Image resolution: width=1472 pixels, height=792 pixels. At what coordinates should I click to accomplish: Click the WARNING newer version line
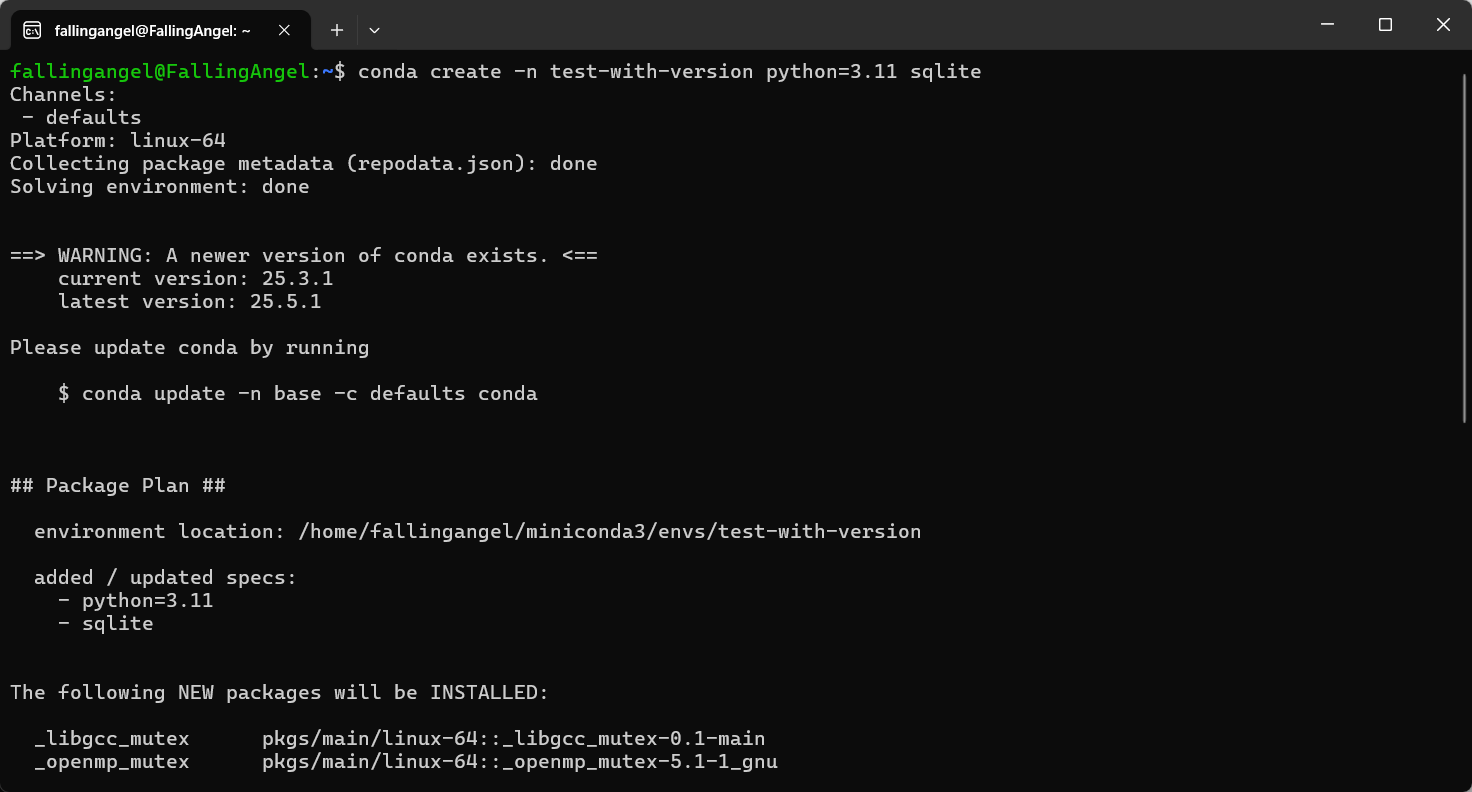coord(304,255)
